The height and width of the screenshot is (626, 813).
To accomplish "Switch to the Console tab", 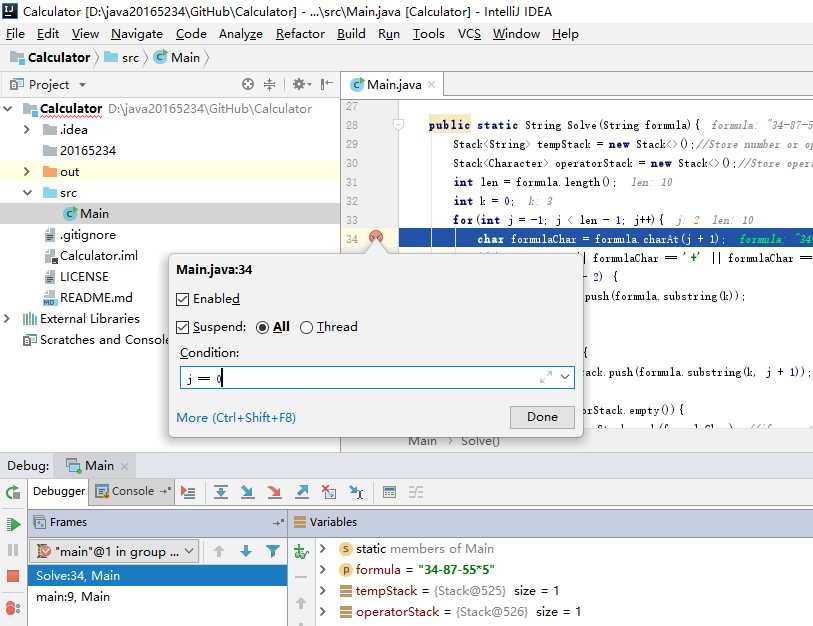I will click(133, 491).
